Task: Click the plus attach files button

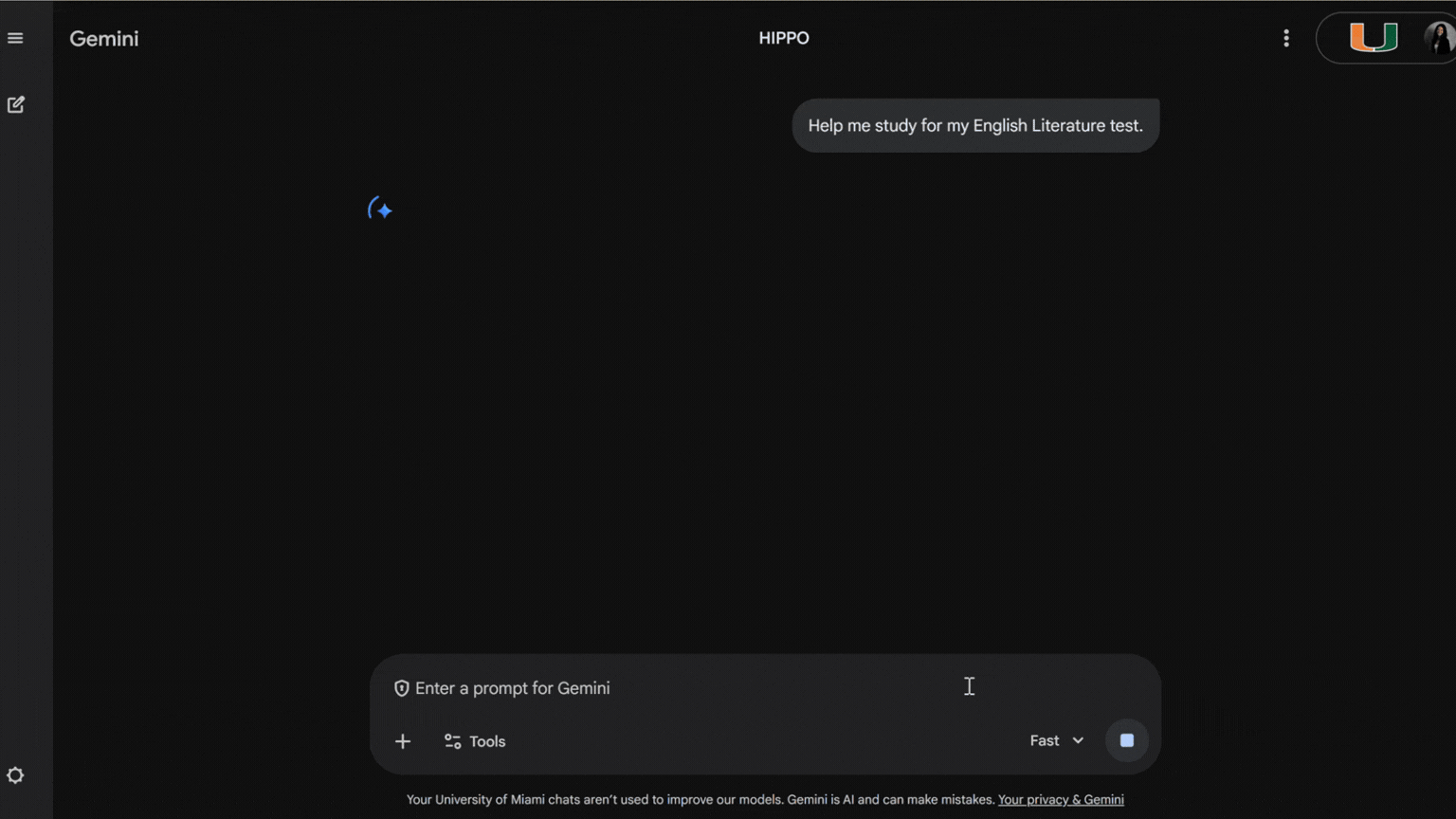Action: coord(403,741)
